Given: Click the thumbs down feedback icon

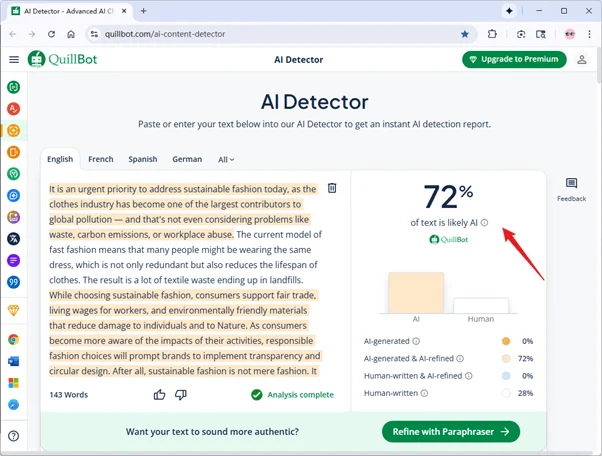Looking at the screenshot, I should tap(181, 395).
